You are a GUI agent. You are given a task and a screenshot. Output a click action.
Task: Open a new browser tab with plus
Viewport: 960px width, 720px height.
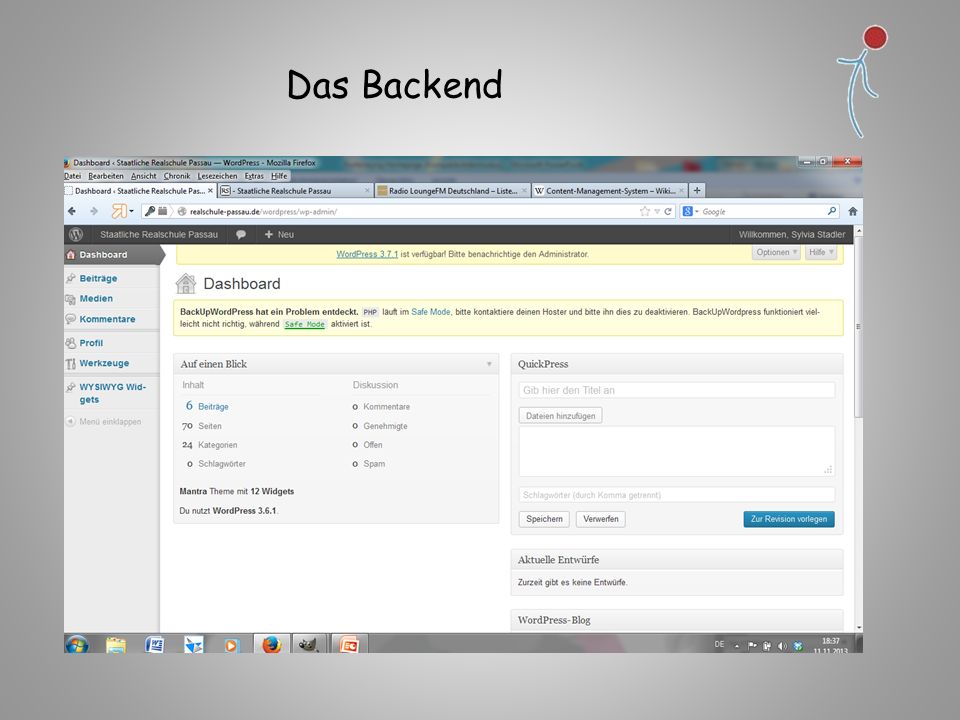coord(697,190)
